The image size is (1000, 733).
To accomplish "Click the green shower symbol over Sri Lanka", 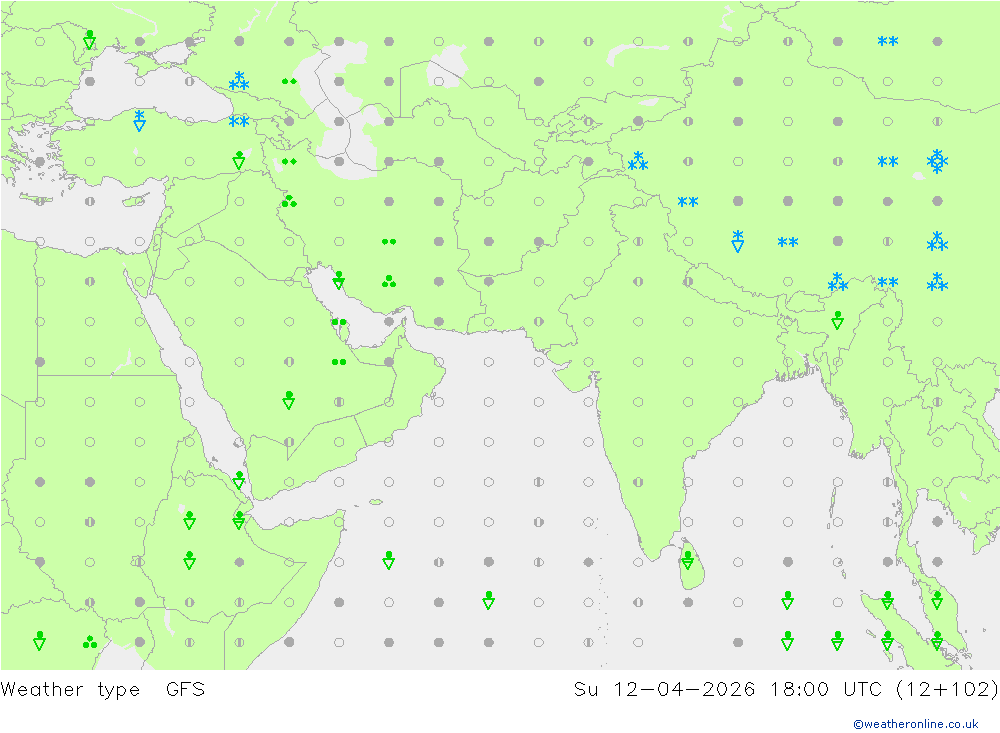I will coord(688,560).
